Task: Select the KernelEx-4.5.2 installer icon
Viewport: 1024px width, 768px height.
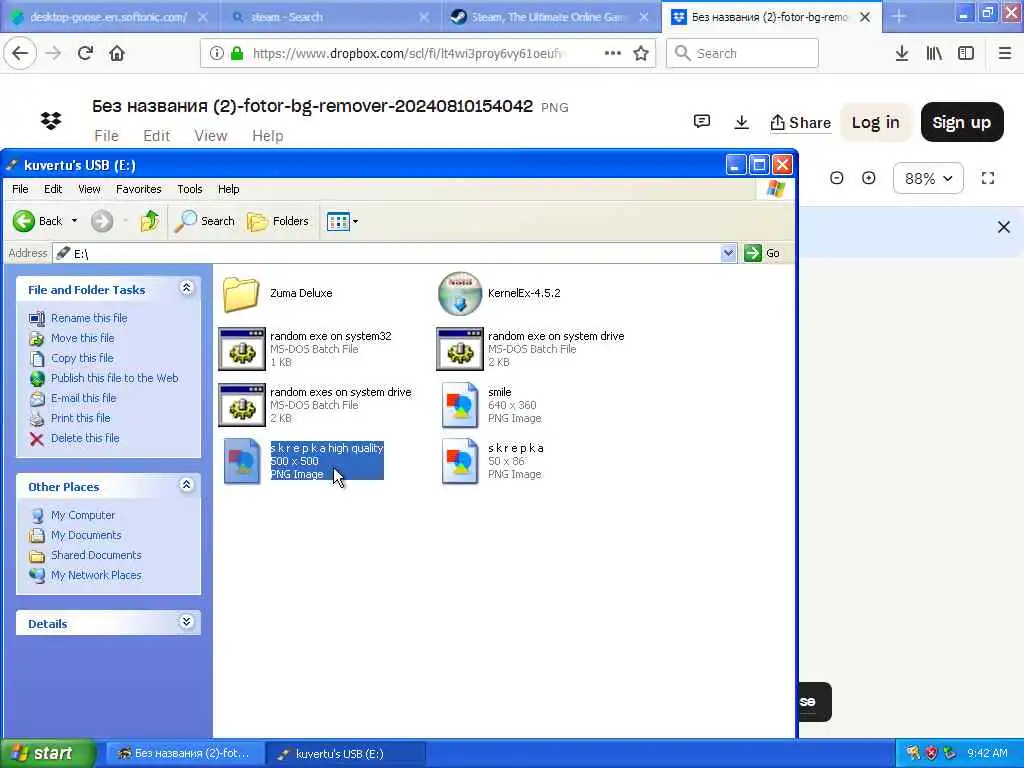Action: pyautogui.click(x=460, y=293)
